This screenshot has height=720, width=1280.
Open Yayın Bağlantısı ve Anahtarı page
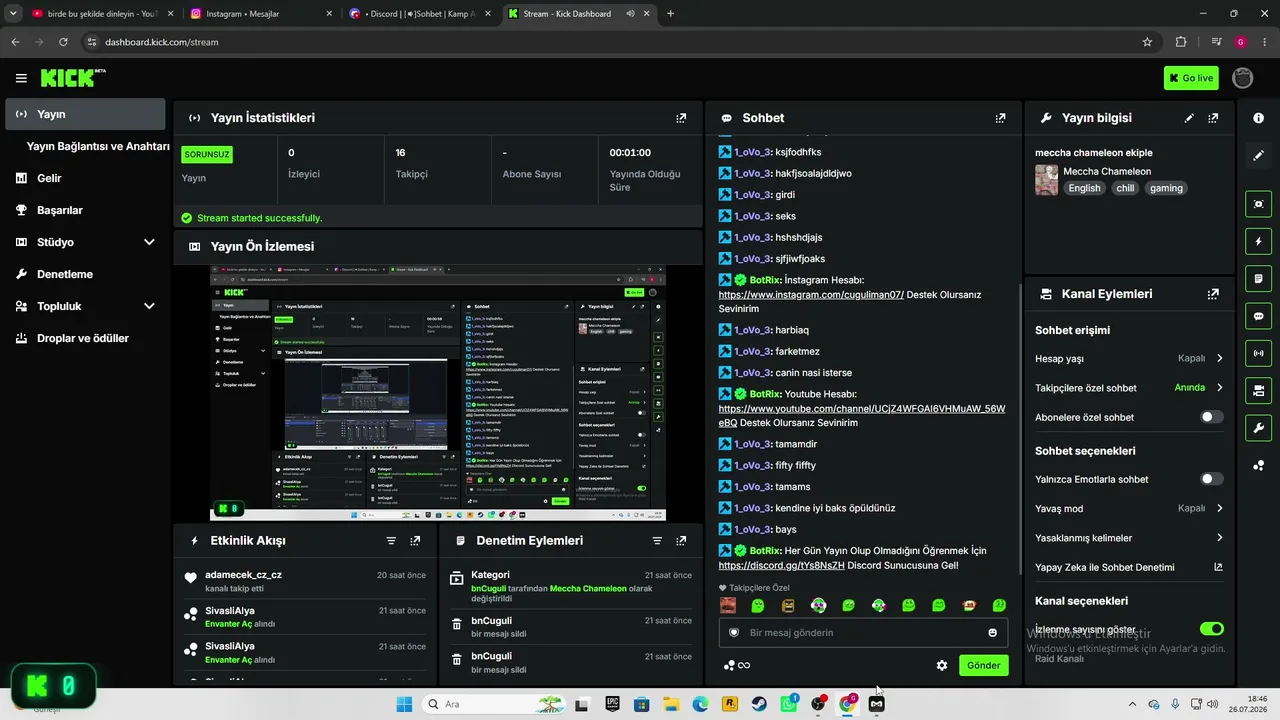[98, 146]
